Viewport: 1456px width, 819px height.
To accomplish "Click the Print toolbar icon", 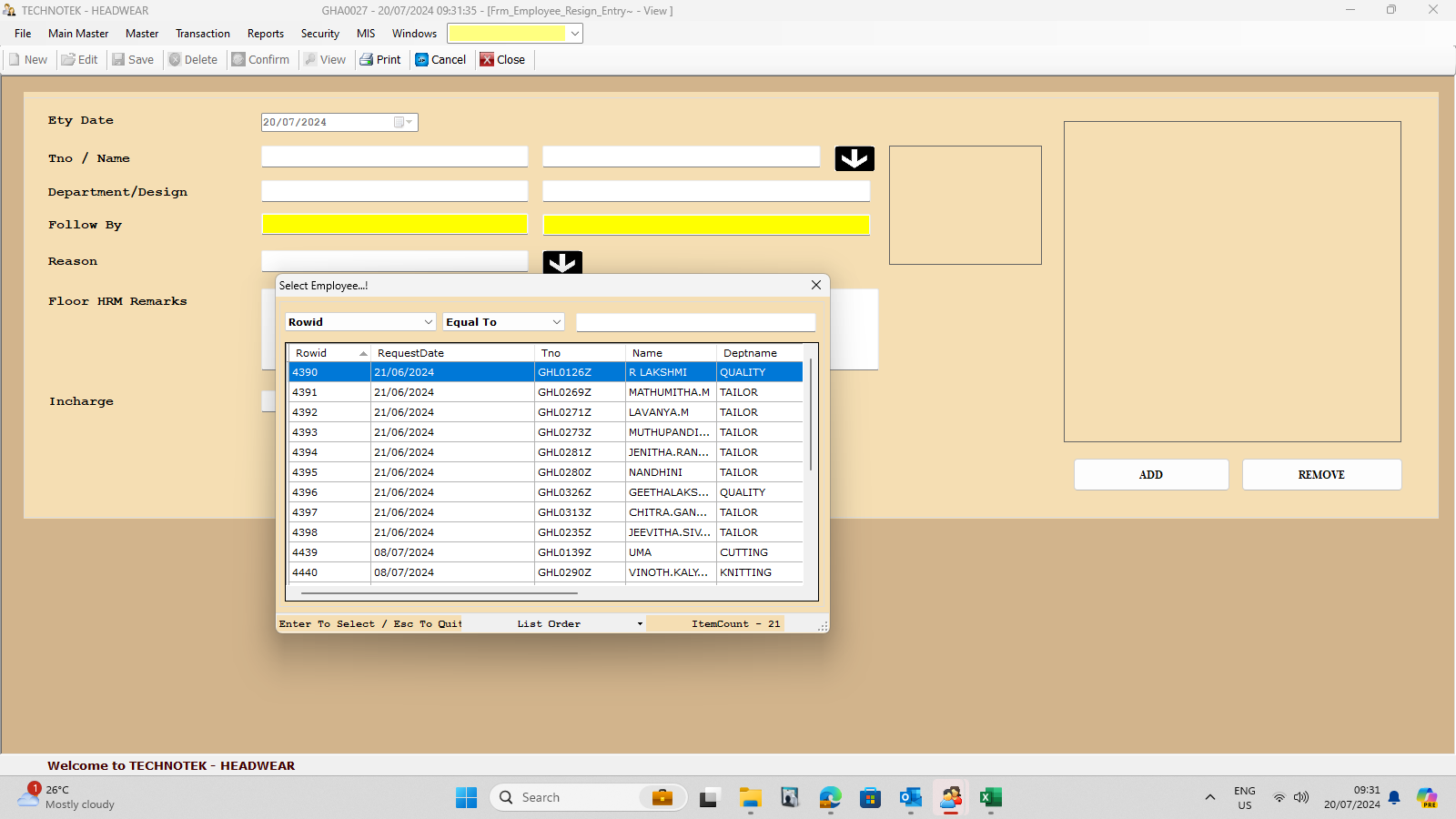I will [367, 60].
